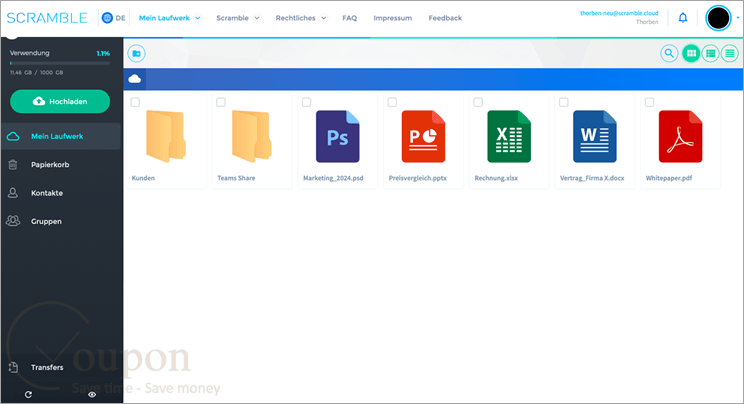Click the Whitepaper.pdf file name
The image size is (744, 404).
pos(669,178)
